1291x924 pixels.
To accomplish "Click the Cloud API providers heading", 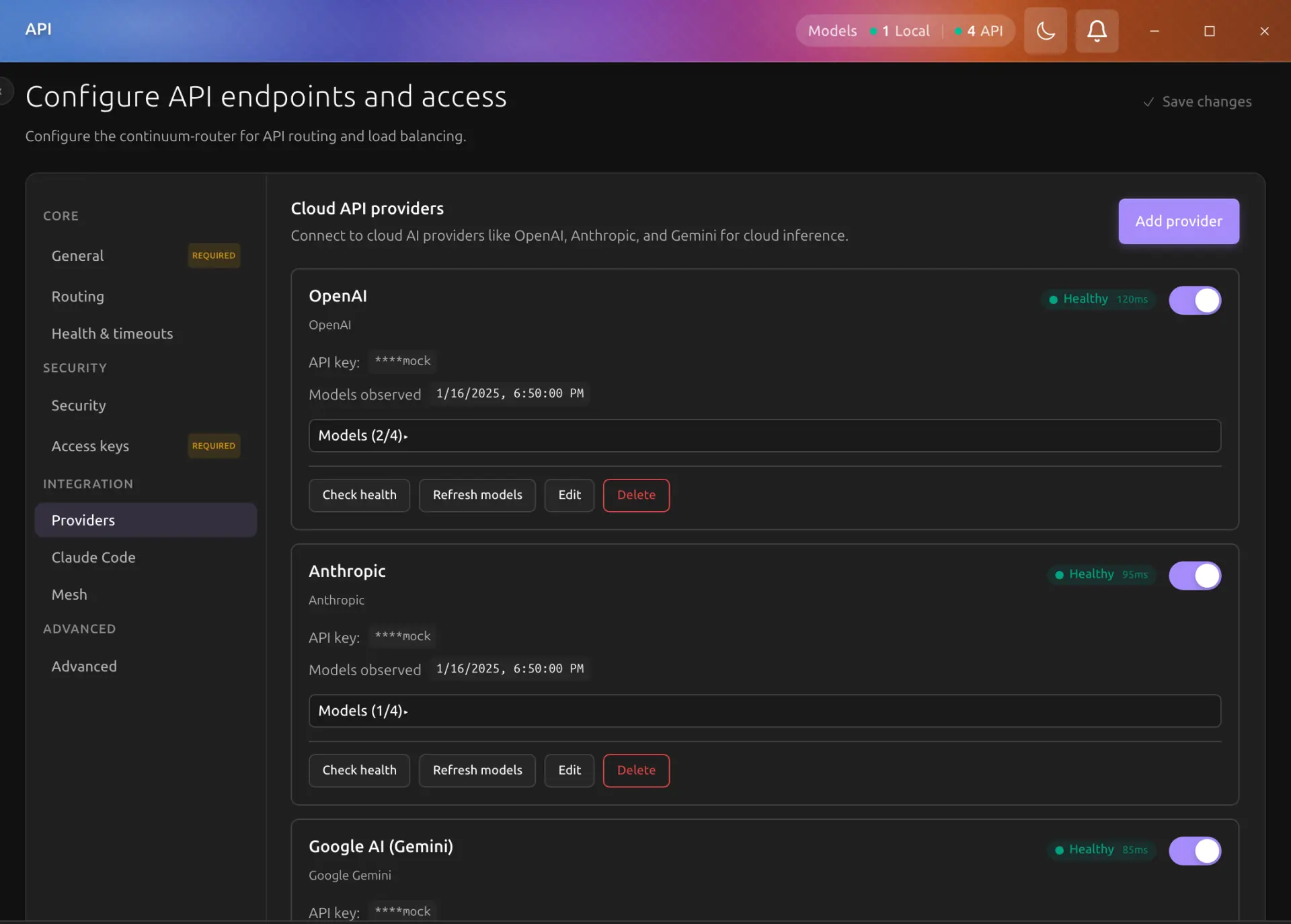I will coord(367,208).
